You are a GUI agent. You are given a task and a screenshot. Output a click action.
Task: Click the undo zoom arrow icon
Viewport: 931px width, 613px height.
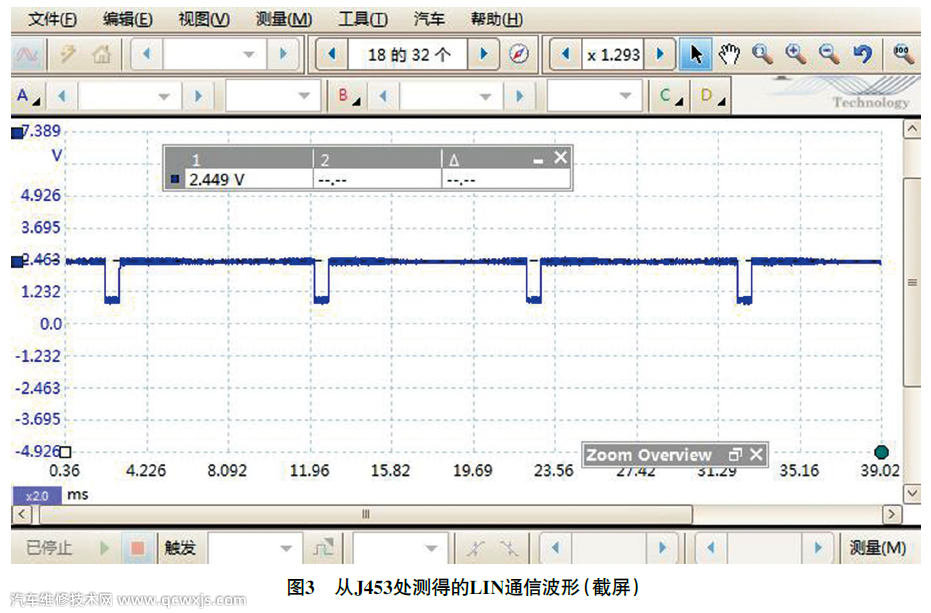pyautogui.click(x=862, y=55)
